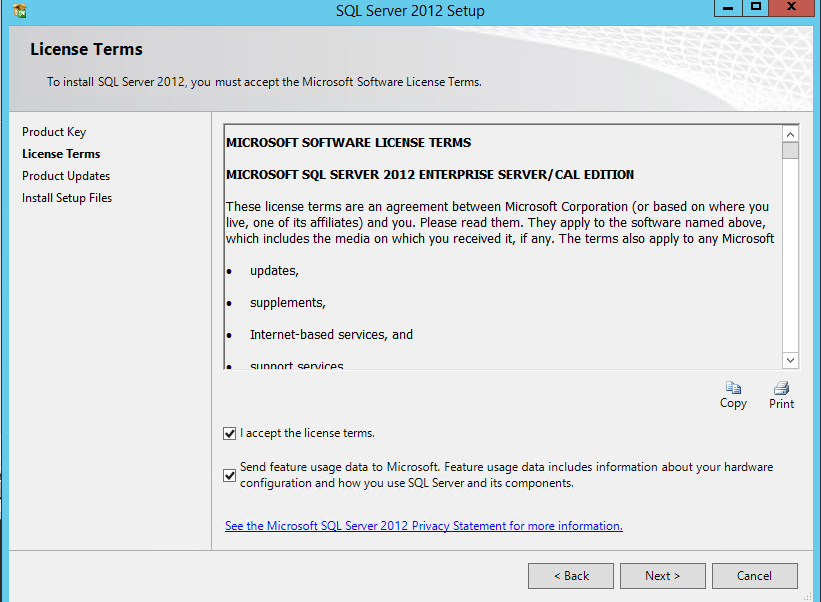Close the SQL Server 2012 Setup window

(x=791, y=7)
